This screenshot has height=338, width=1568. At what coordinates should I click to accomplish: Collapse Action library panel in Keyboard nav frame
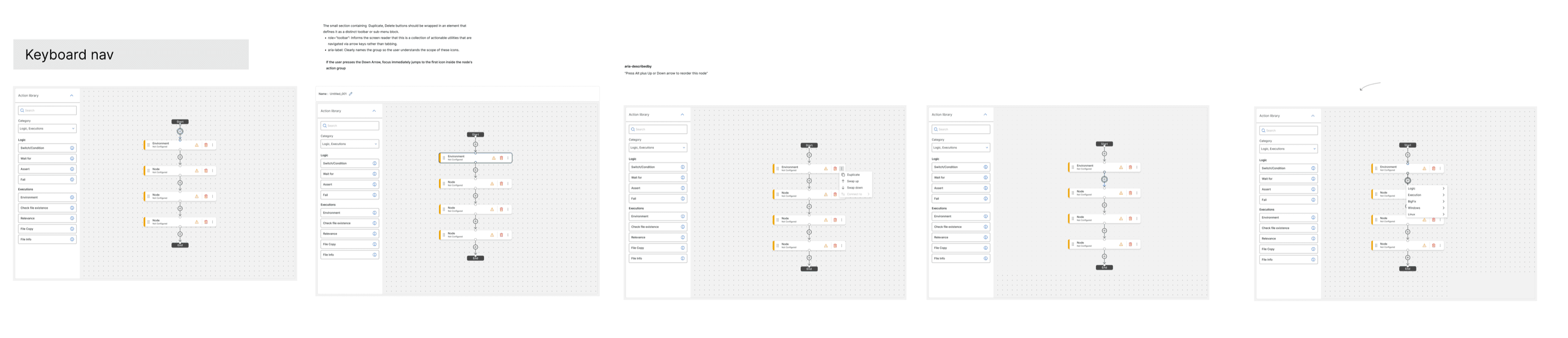[x=72, y=96]
